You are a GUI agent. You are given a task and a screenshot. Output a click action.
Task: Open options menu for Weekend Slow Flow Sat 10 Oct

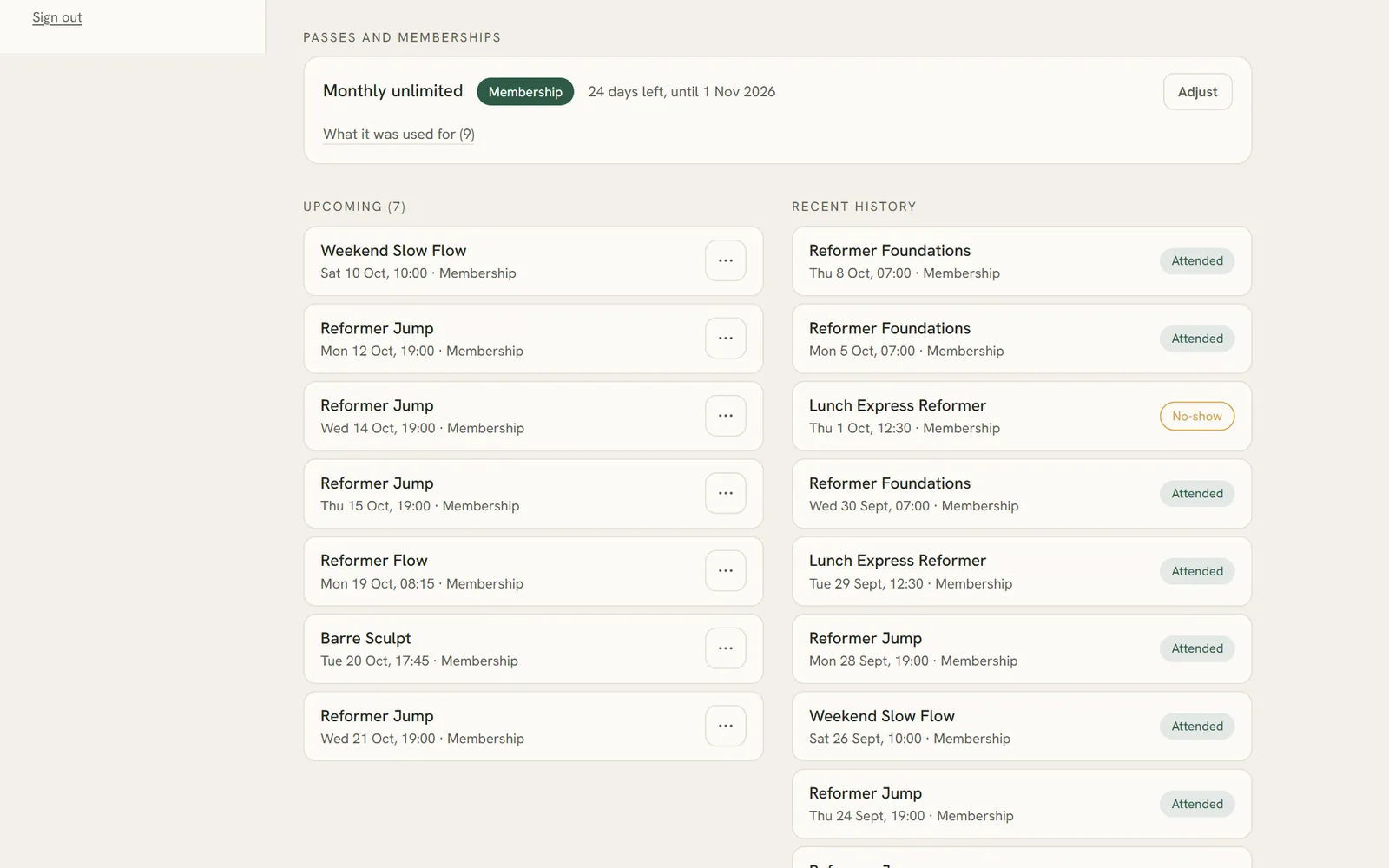(725, 260)
